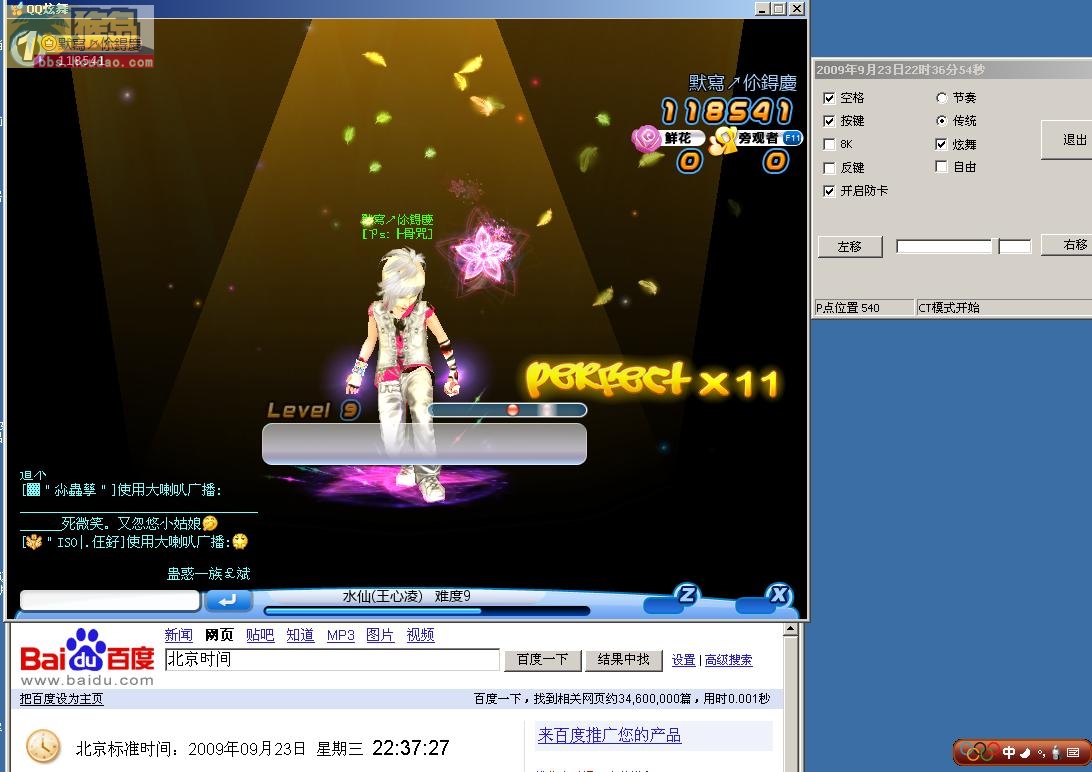1092x772 pixels.
Task: Click the pink flower (鲜花) icon
Action: click(646, 139)
